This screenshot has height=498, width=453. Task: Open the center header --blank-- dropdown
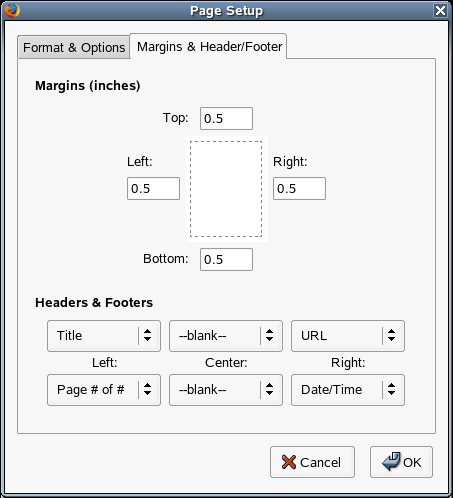point(226,336)
